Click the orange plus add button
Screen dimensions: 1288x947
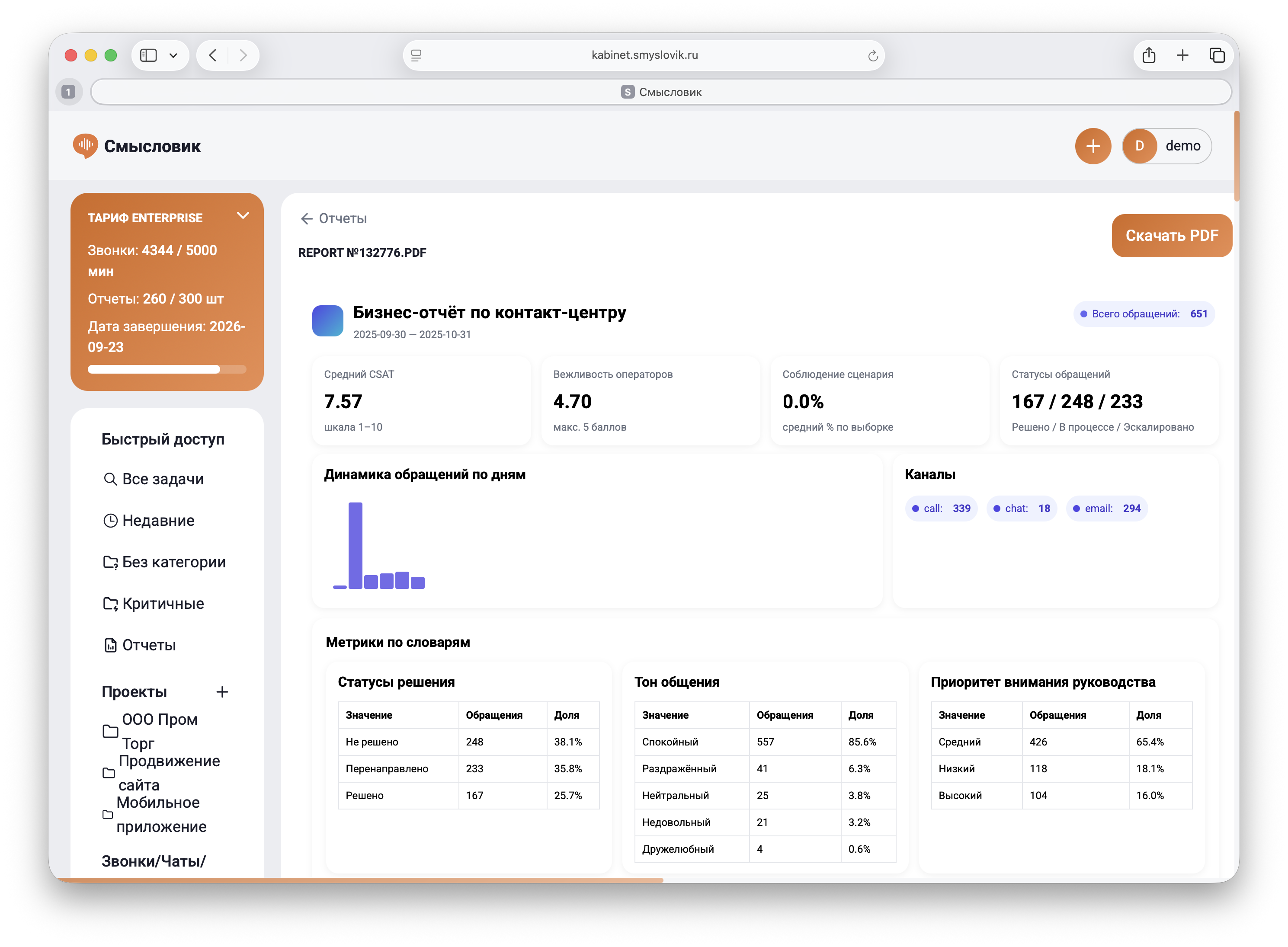click(1093, 146)
